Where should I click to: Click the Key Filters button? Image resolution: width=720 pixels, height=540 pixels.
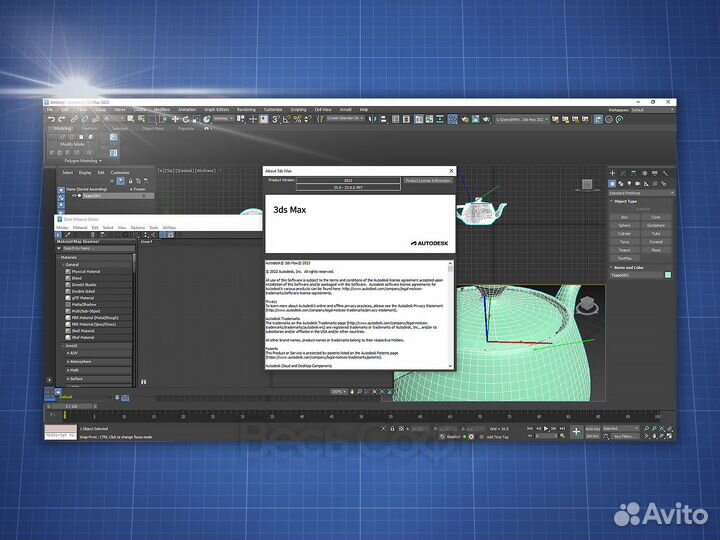click(x=624, y=436)
